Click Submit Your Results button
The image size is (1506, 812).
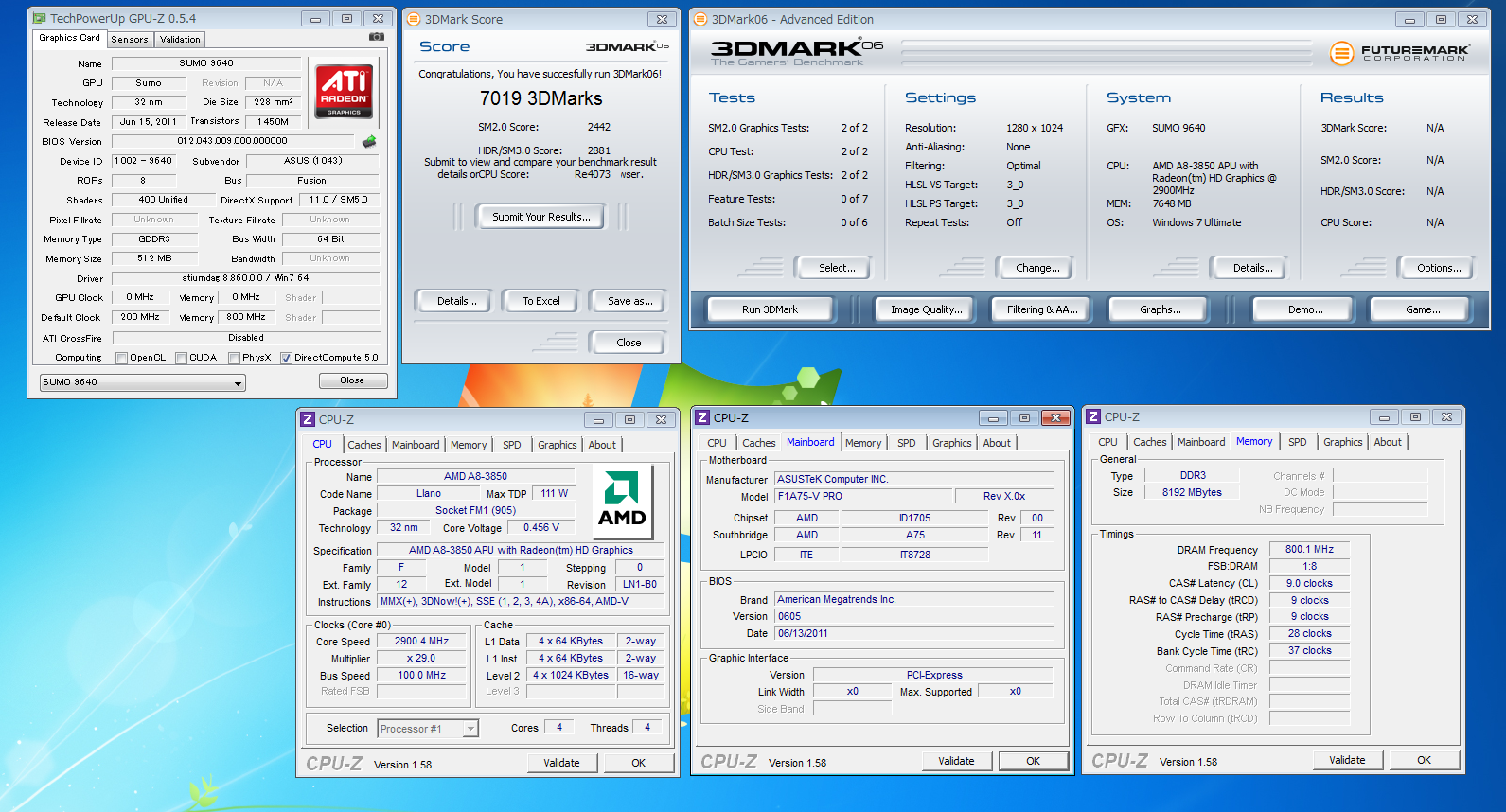pos(541,217)
